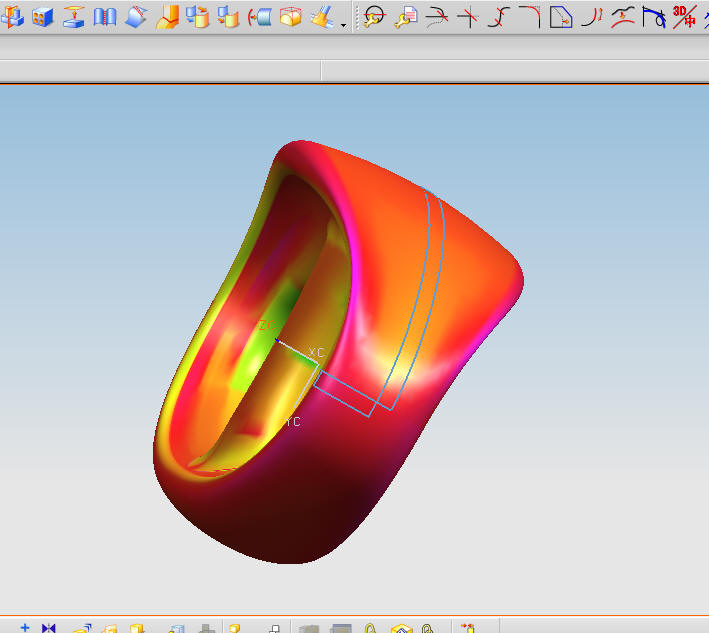Select the crossed lines with red slash icon

(468, 17)
